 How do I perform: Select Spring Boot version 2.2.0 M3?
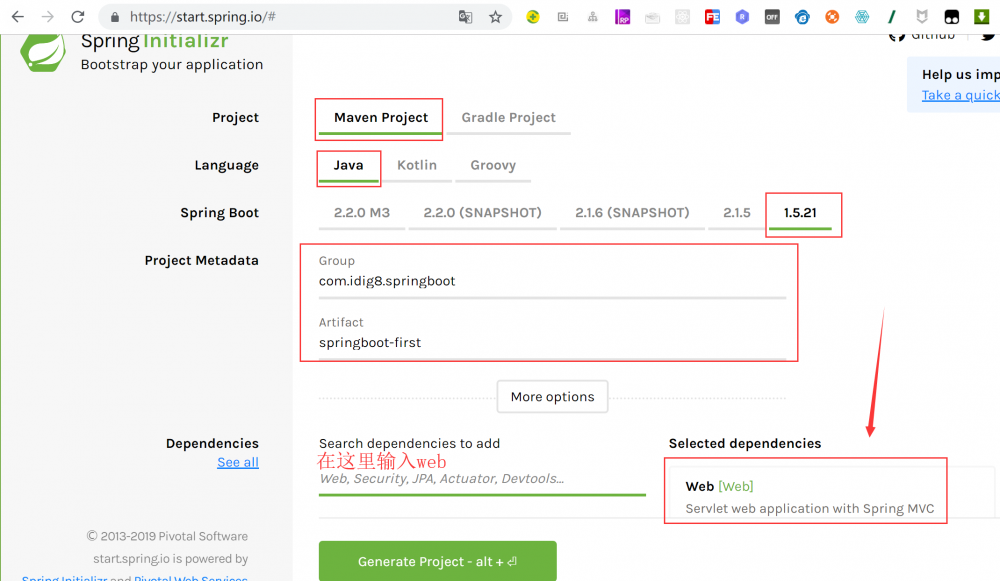pyautogui.click(x=362, y=213)
